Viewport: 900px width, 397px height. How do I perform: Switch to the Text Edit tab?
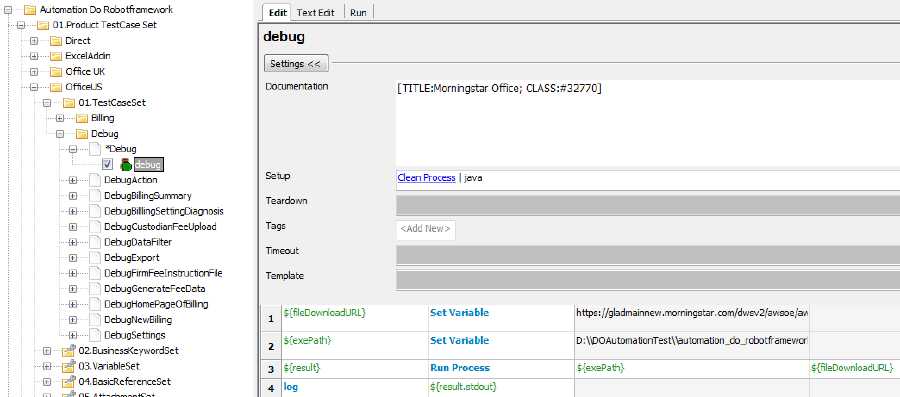pyautogui.click(x=316, y=12)
